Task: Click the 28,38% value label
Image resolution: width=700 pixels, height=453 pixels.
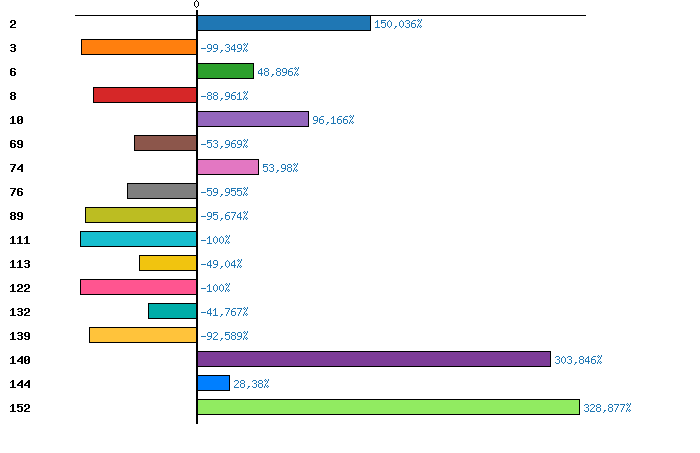Action: [251, 384]
